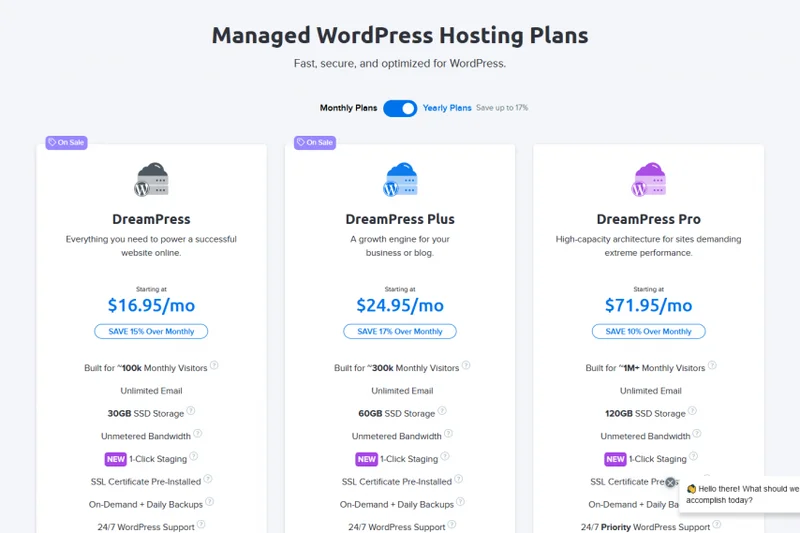Open DreamPress 24/7 WordPress Support help icon
The width and height of the screenshot is (800, 533).
tap(201, 524)
